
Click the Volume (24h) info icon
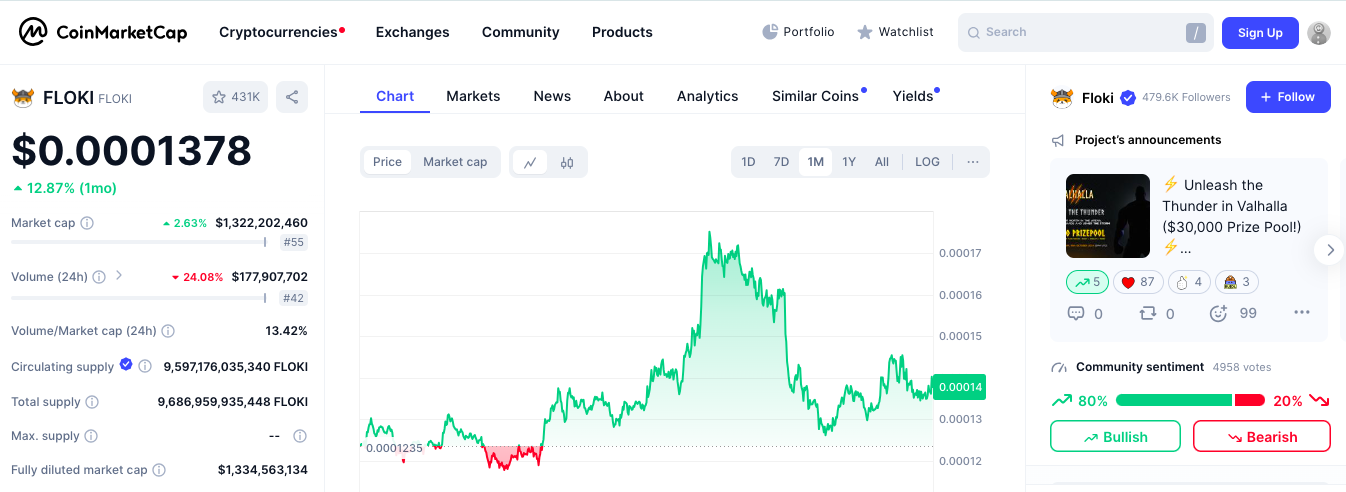pyautogui.click(x=99, y=277)
